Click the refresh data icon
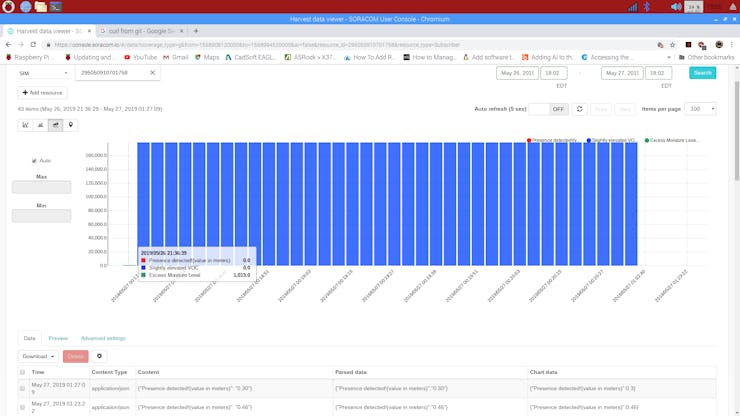This screenshot has width=740, height=416. (579, 109)
